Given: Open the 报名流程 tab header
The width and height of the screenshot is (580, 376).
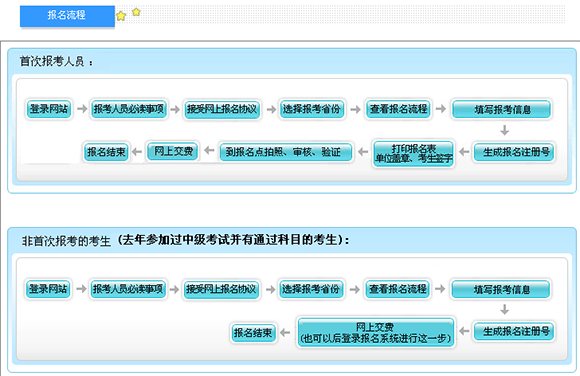Looking at the screenshot, I should pyautogui.click(x=67, y=16).
